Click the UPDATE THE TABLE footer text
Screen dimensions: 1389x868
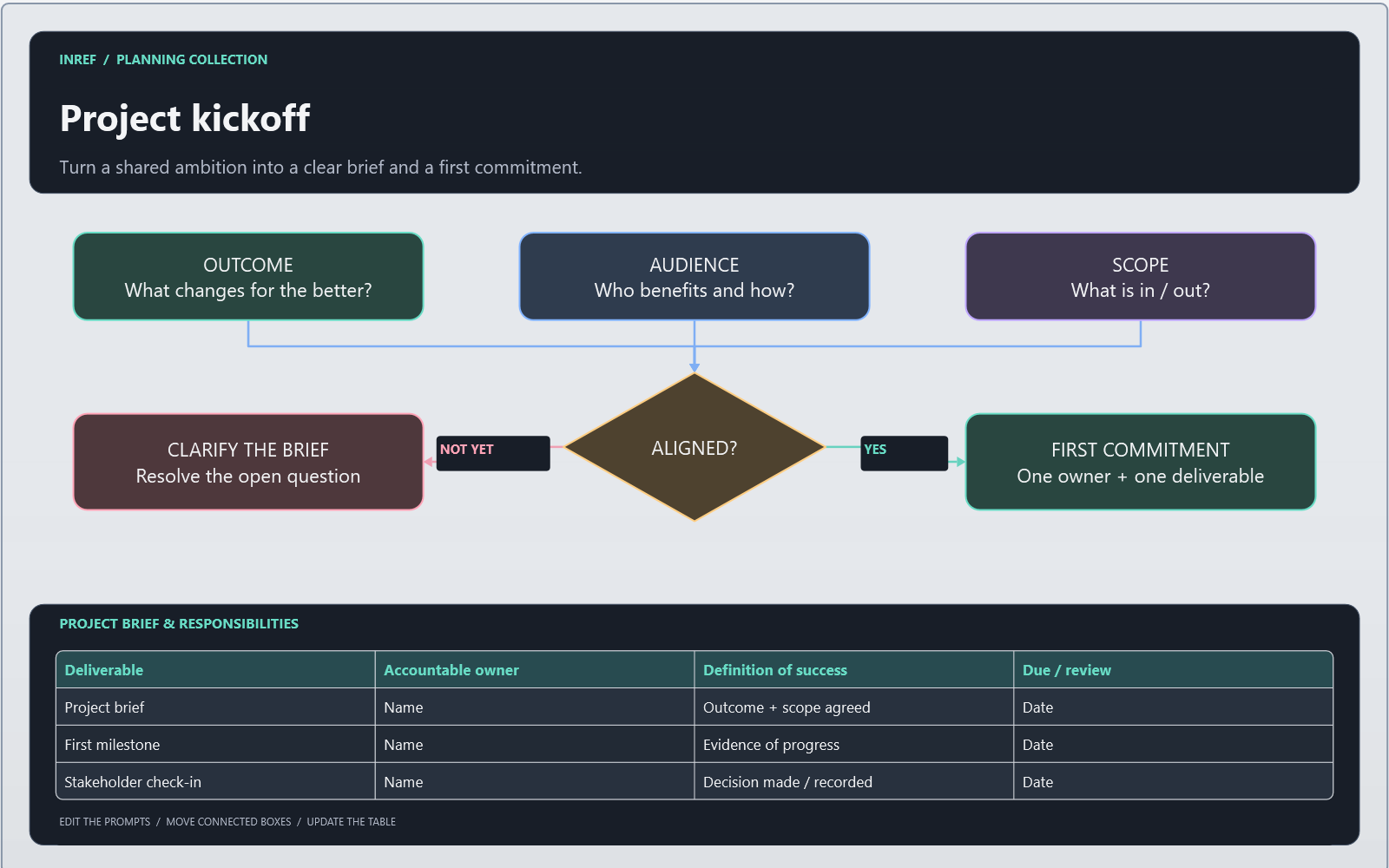point(352,822)
